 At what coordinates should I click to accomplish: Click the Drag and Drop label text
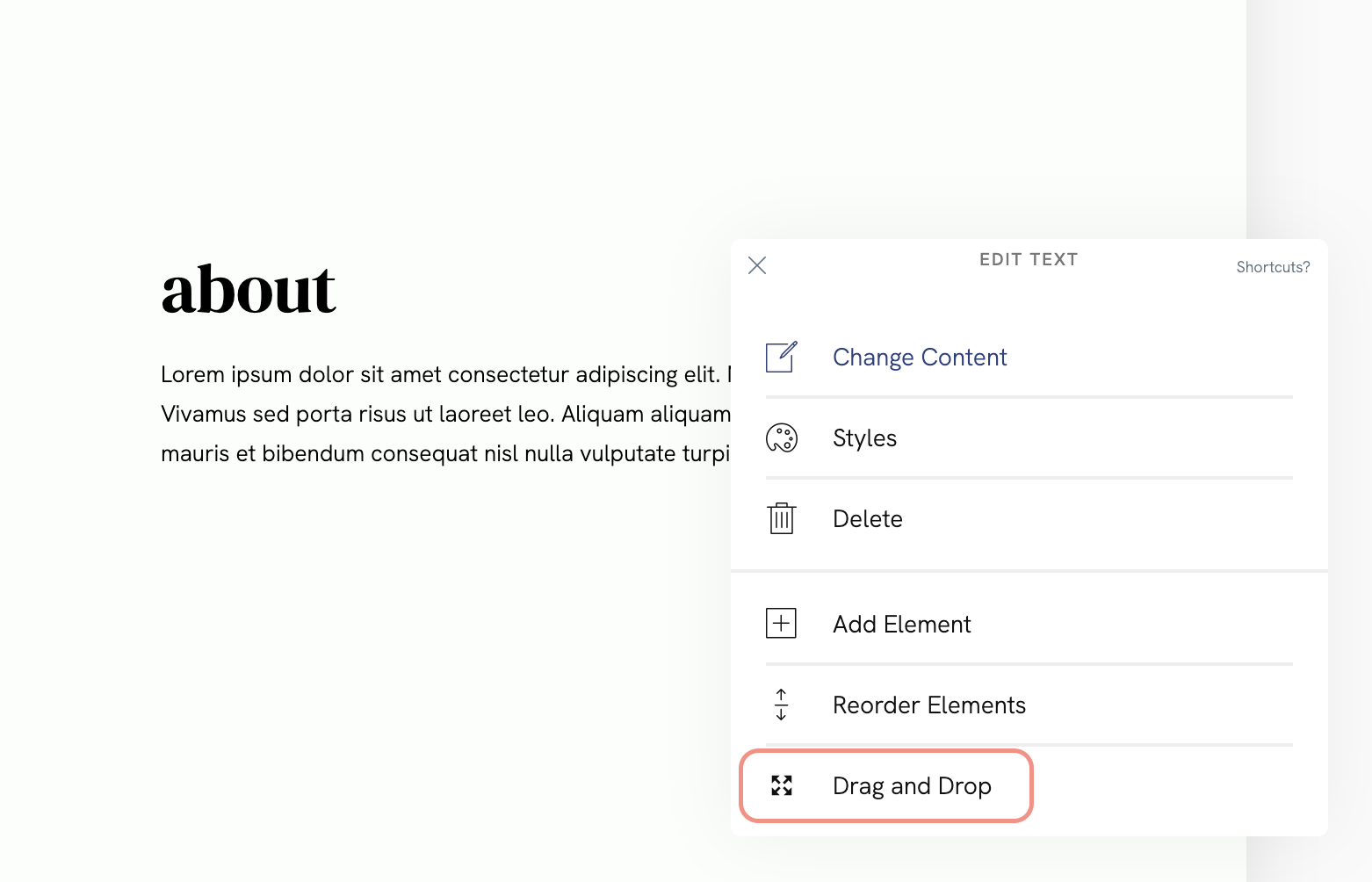pyautogui.click(x=911, y=785)
